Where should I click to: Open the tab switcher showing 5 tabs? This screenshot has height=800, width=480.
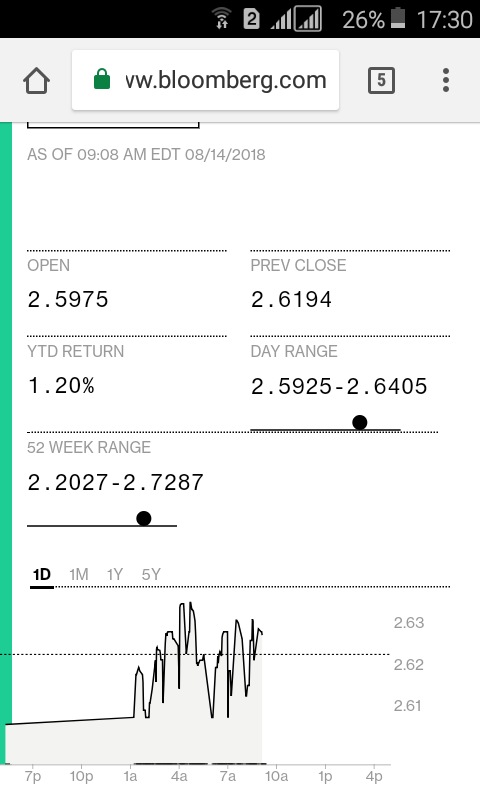381,80
